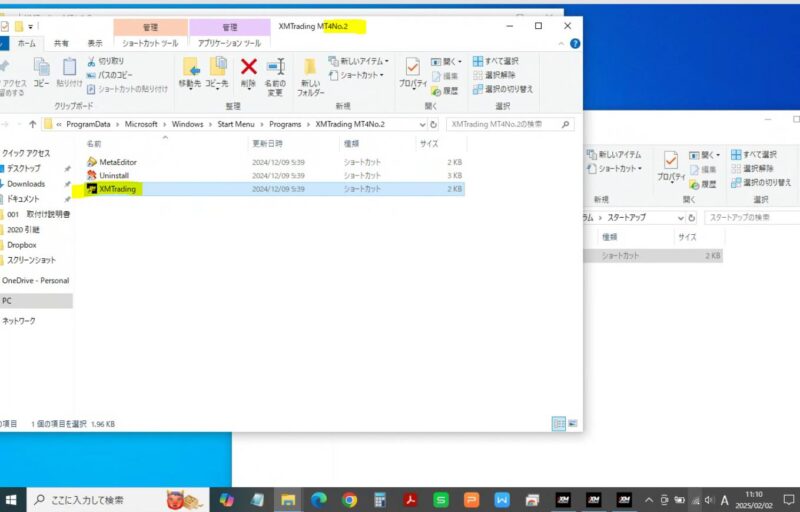Click the Up arrow beside the address bar
Screen dimensions: 800x512
(x=33, y=124)
